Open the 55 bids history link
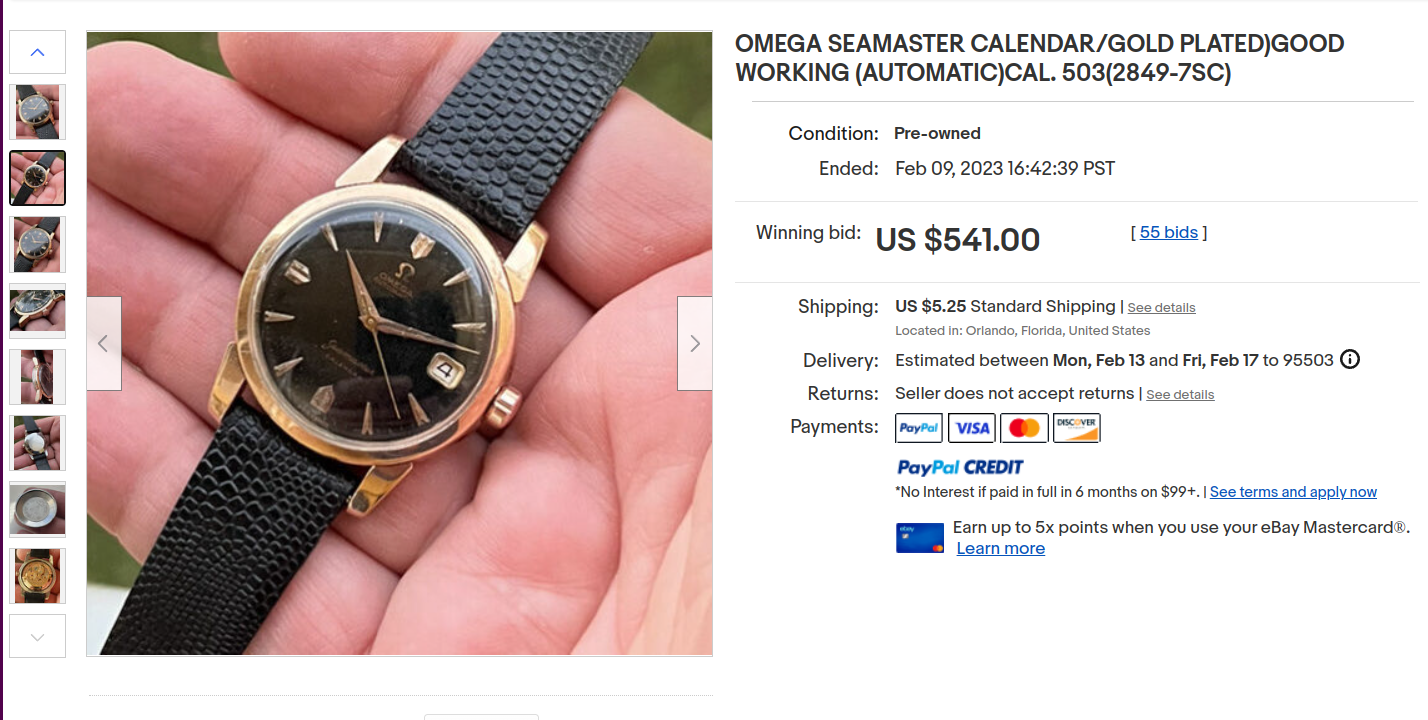Viewport: 1428px width, 720px height. [1169, 232]
